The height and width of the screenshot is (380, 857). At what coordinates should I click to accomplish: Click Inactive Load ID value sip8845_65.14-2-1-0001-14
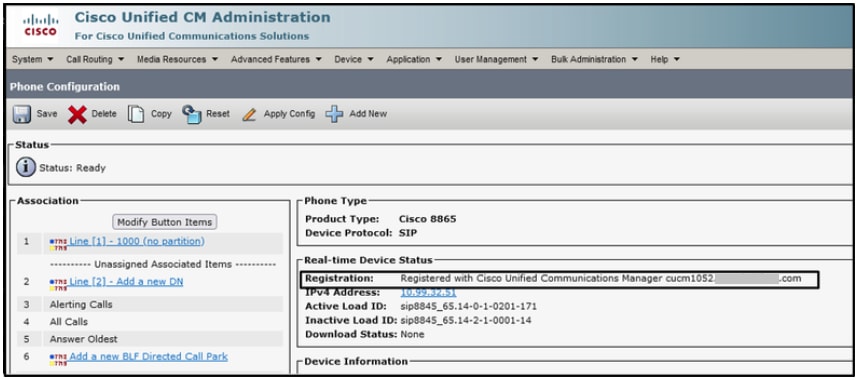[466, 320]
